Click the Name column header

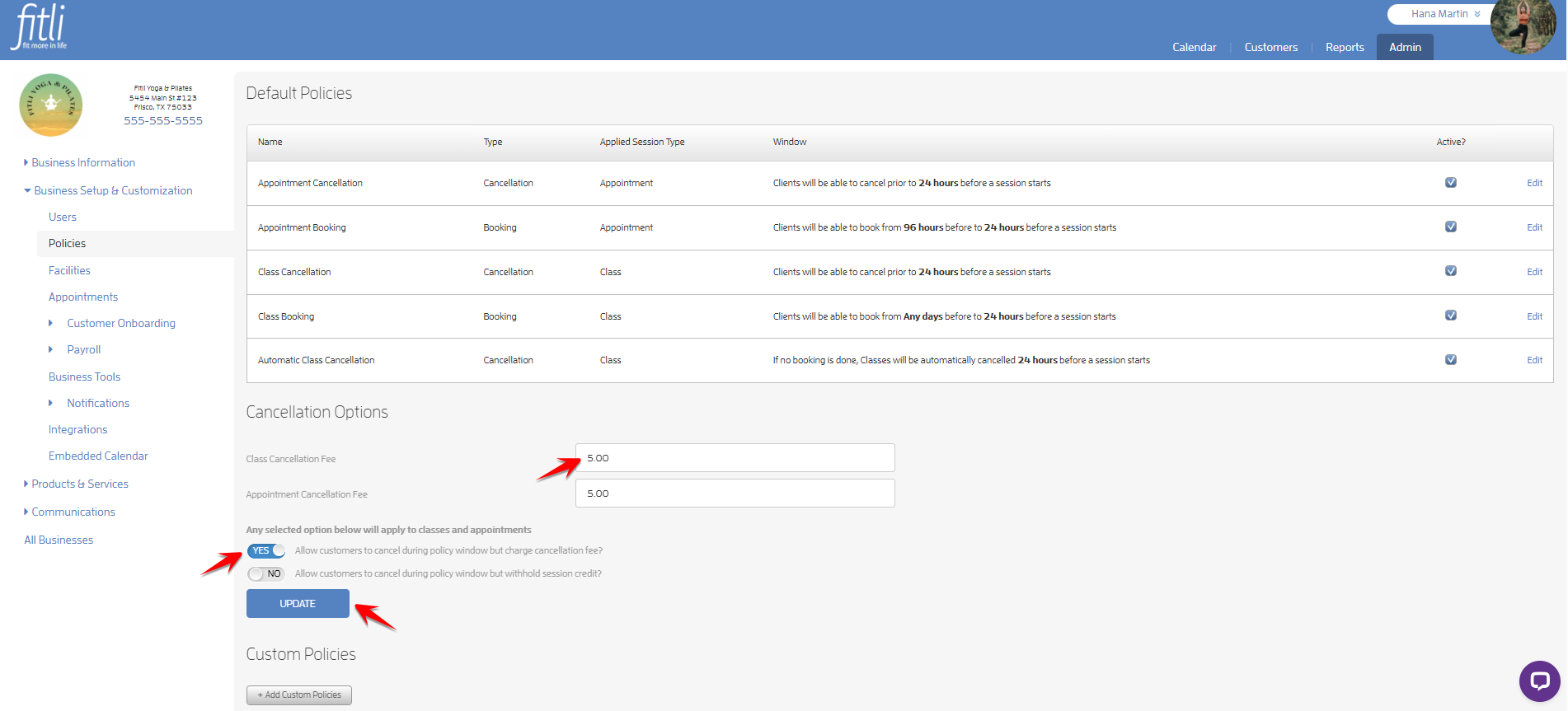click(270, 142)
